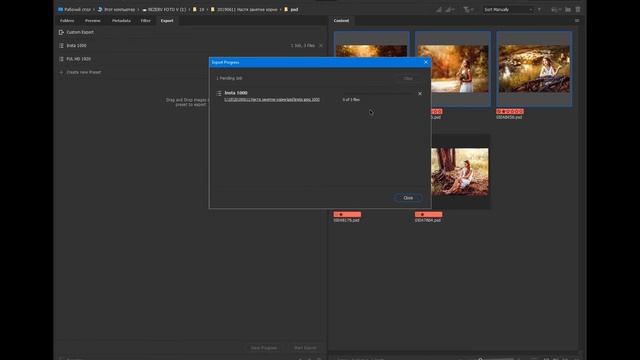Expand chevron after Этот компьютер breadcrumb
Image resolution: width=640 pixels, height=360 pixels.
[138, 9]
